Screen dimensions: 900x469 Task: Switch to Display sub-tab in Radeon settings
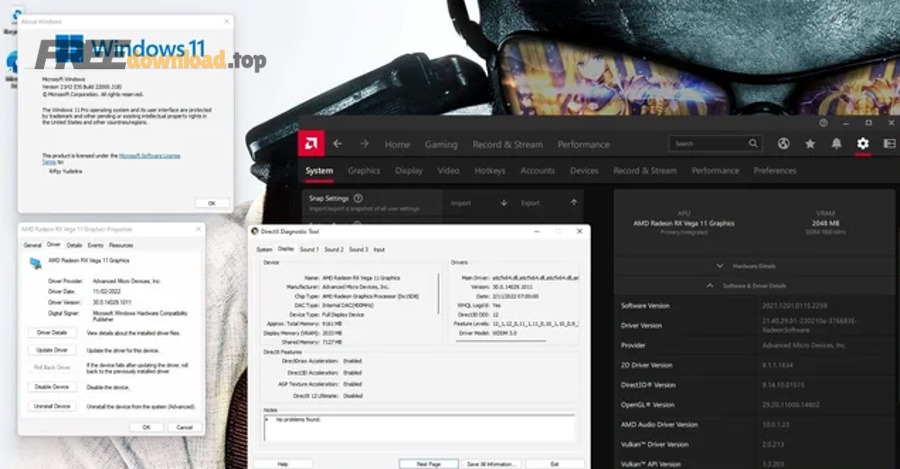[409, 170]
